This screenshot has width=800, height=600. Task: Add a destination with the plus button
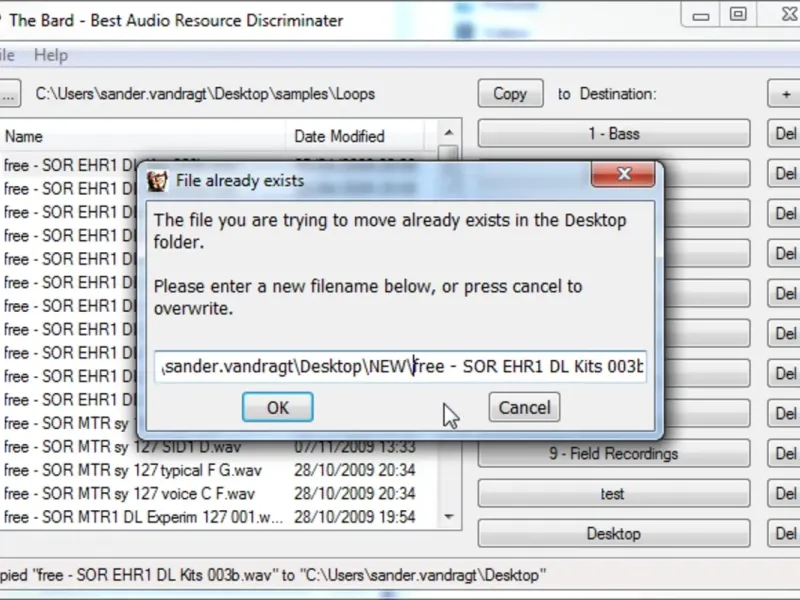784,93
